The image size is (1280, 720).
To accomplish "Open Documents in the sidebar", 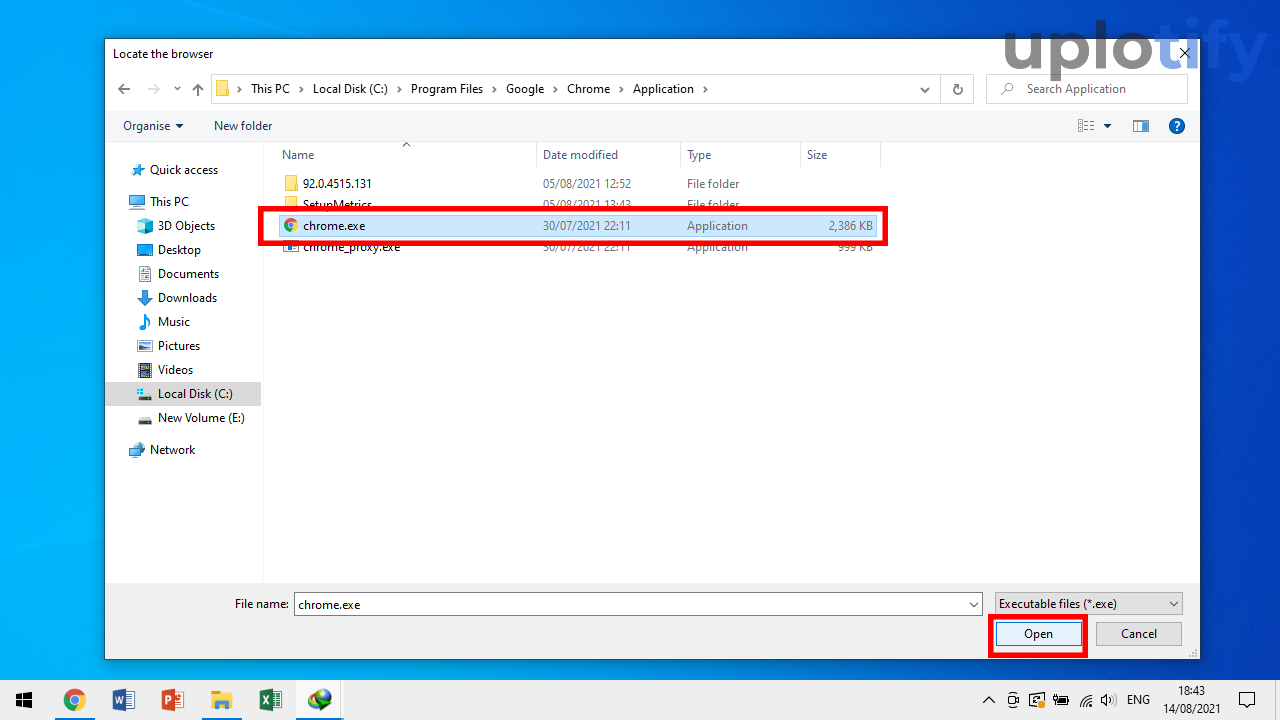I will pyautogui.click(x=188, y=274).
